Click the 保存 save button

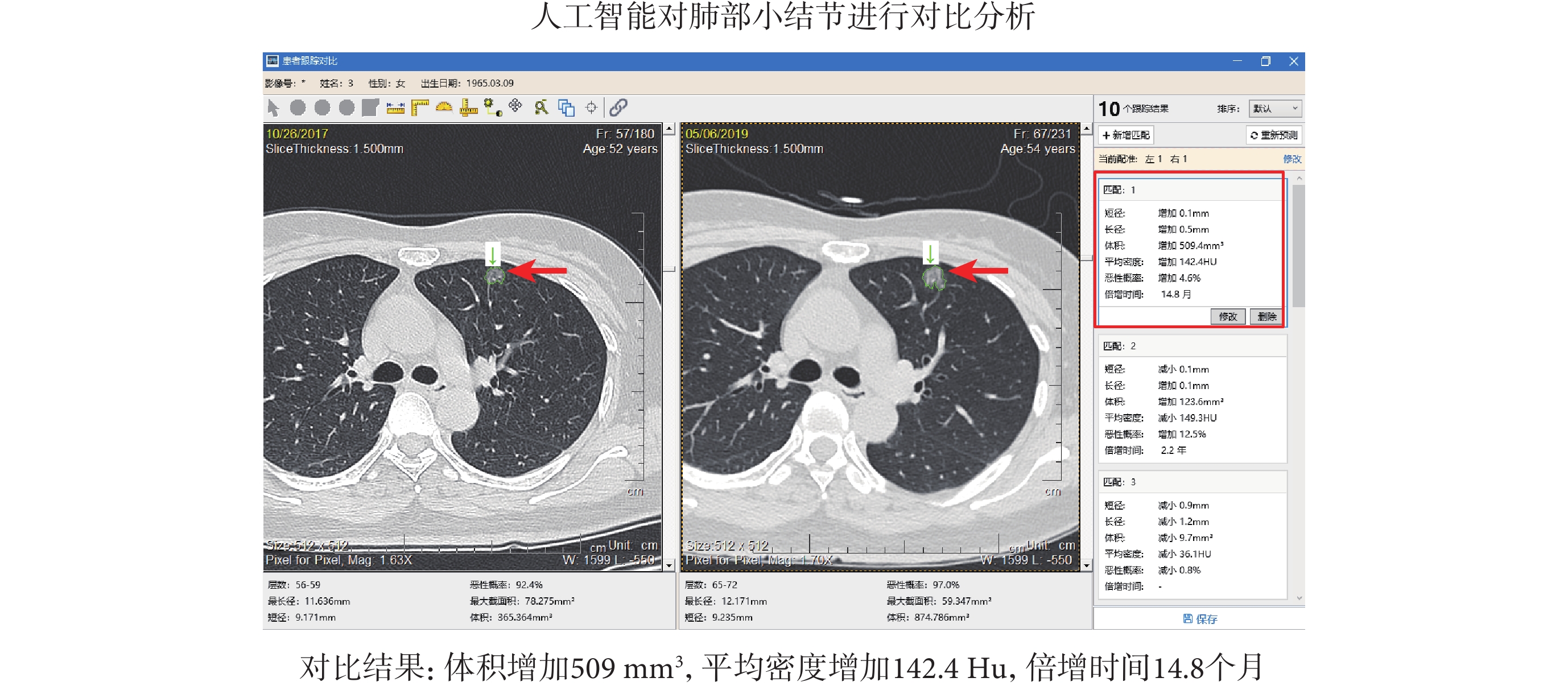coord(1199,619)
